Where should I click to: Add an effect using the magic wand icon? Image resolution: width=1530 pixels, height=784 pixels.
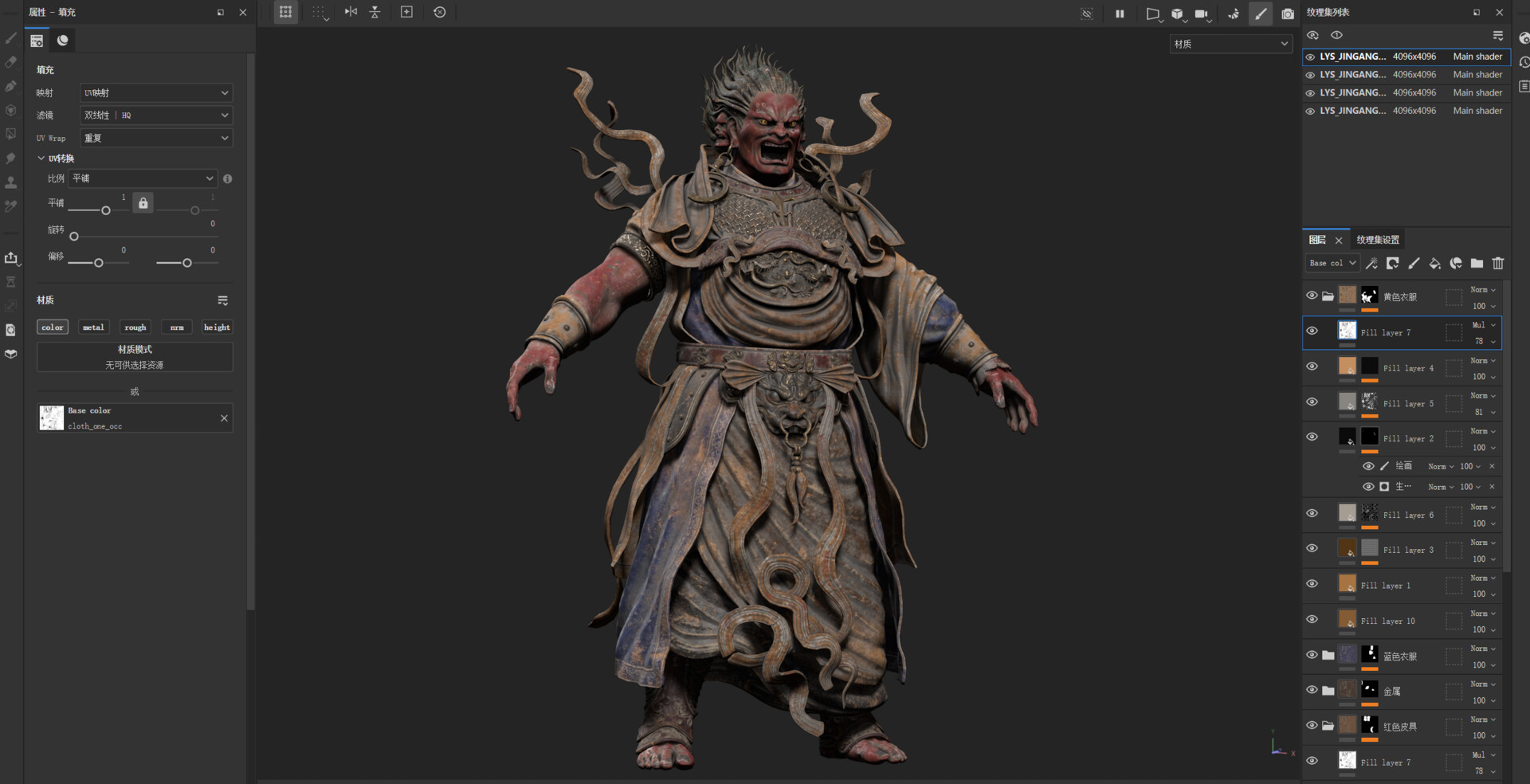(1372, 263)
